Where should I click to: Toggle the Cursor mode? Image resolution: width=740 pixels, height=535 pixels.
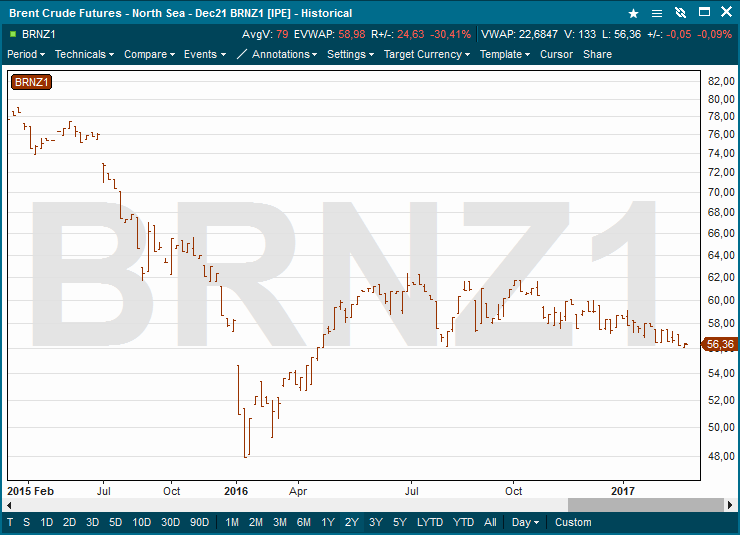pyautogui.click(x=556, y=54)
